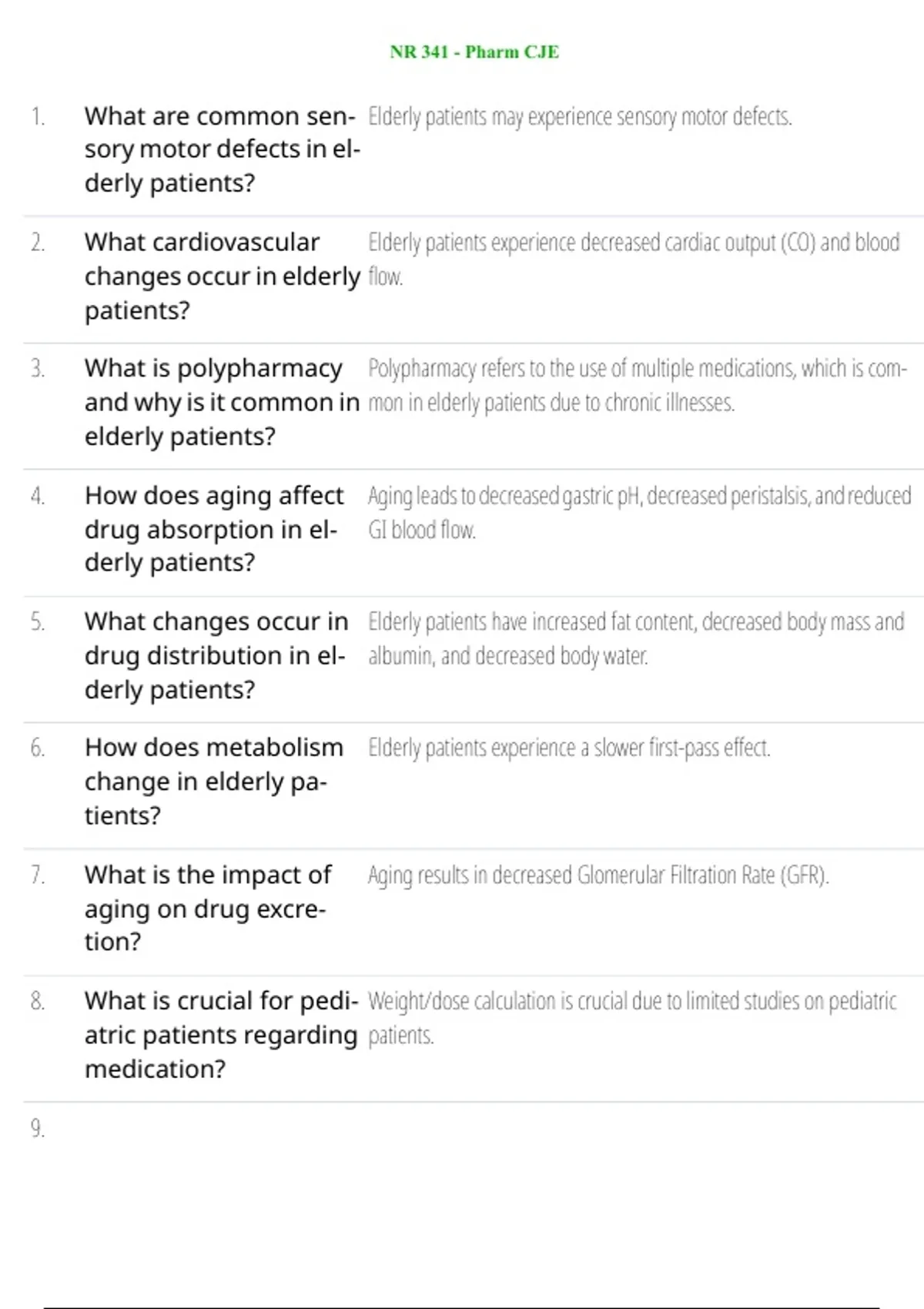Image resolution: width=924 pixels, height=1309 pixels.
Task: Select the drug excretion question
Action: (x=208, y=908)
